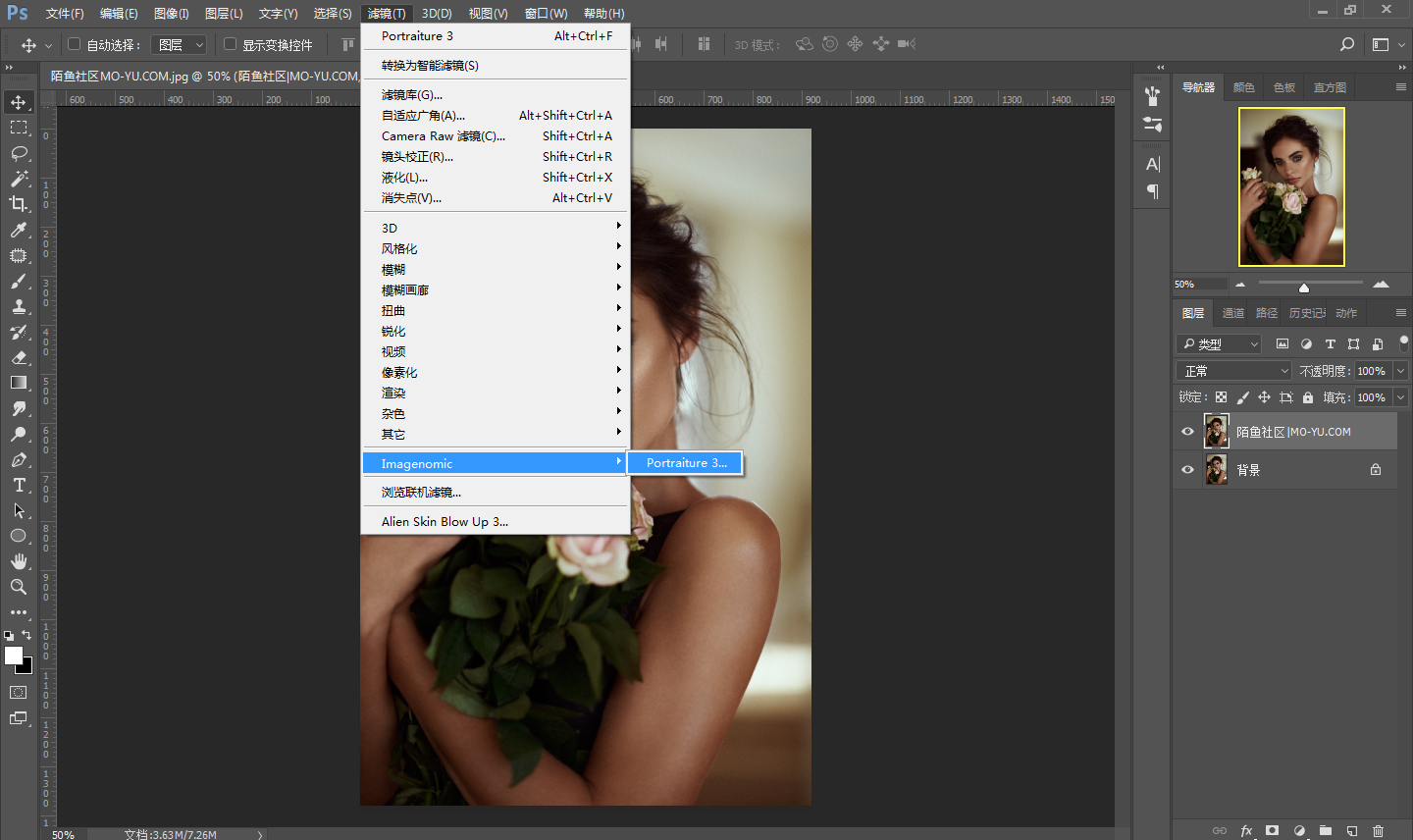
Task: Select the Eraser tool
Action: [19, 357]
